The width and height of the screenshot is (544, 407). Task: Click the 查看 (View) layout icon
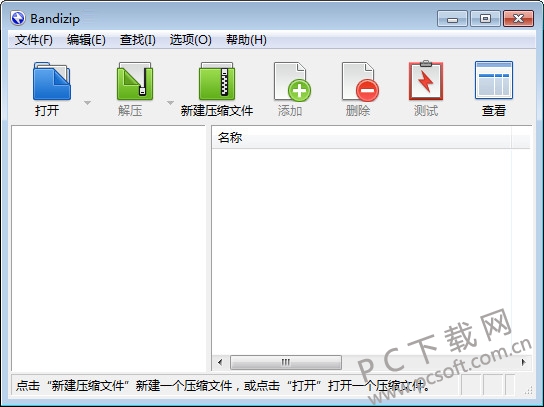click(494, 80)
